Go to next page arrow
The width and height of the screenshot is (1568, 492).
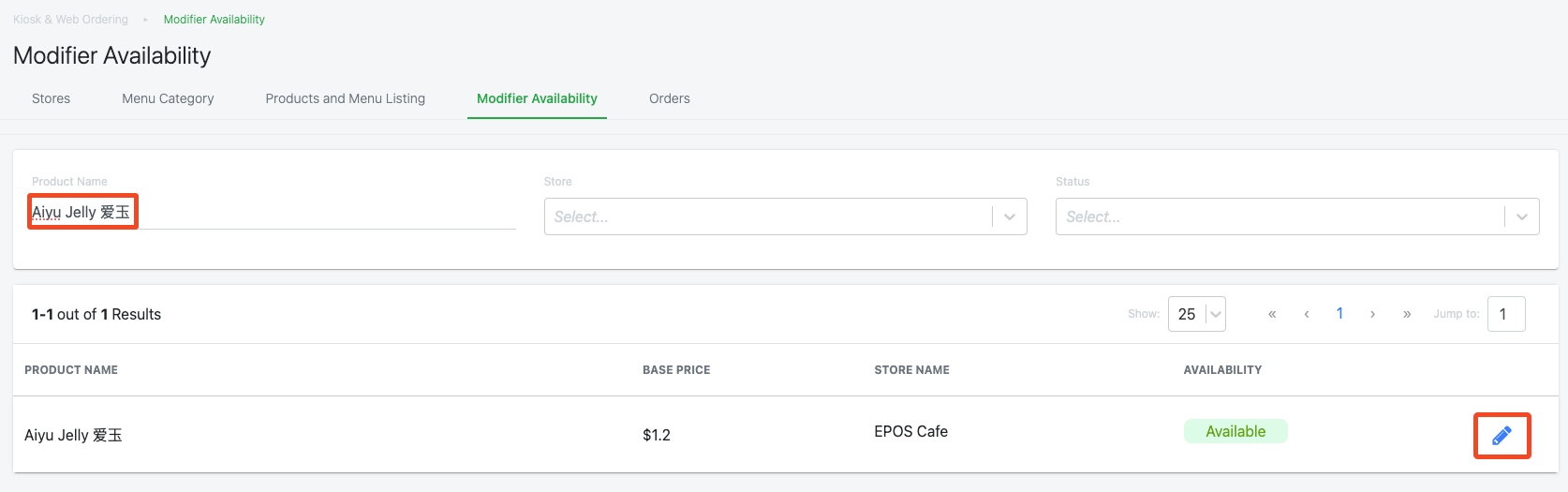[x=1373, y=314]
